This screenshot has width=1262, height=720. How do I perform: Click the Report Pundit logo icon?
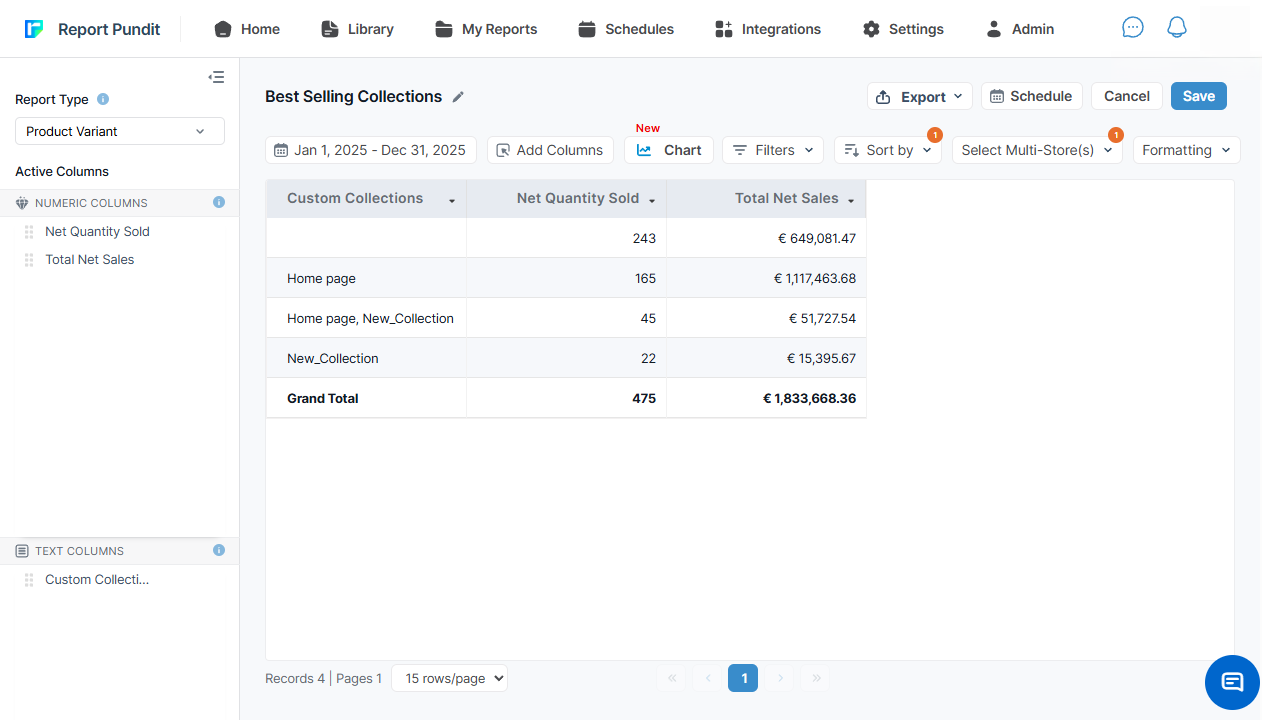click(x=34, y=29)
